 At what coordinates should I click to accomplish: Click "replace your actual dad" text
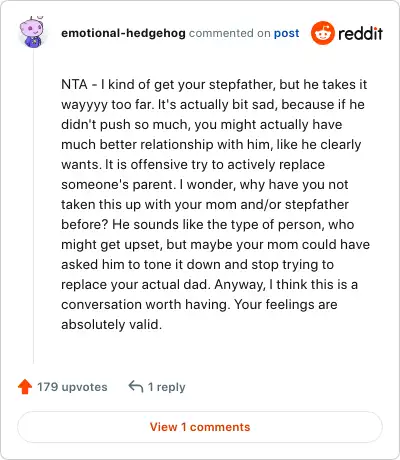click(x=136, y=284)
